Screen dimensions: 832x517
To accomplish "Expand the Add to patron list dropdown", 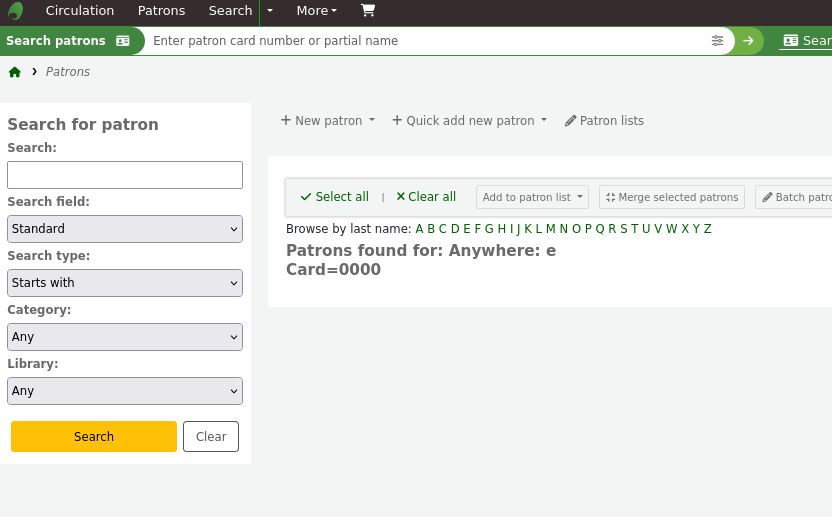I will pyautogui.click(x=532, y=197).
